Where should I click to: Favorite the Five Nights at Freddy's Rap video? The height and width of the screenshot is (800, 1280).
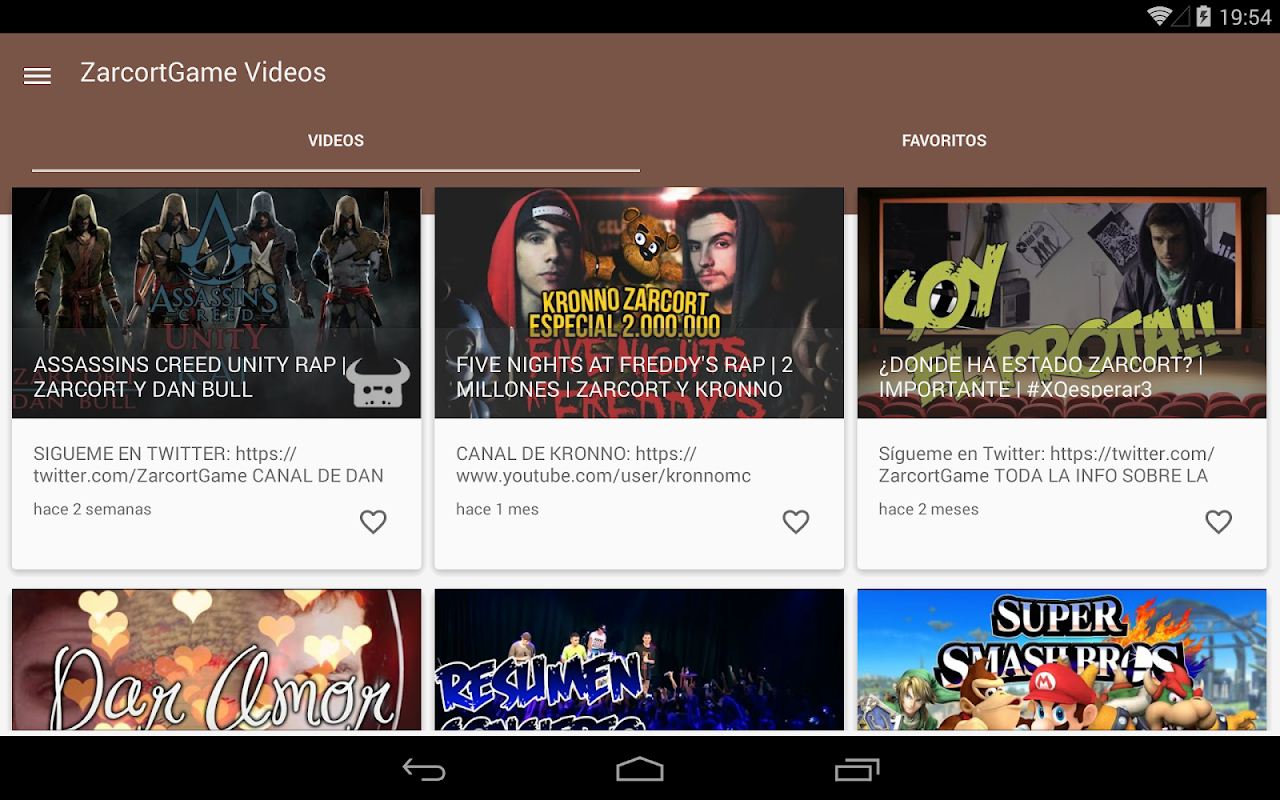pos(796,521)
